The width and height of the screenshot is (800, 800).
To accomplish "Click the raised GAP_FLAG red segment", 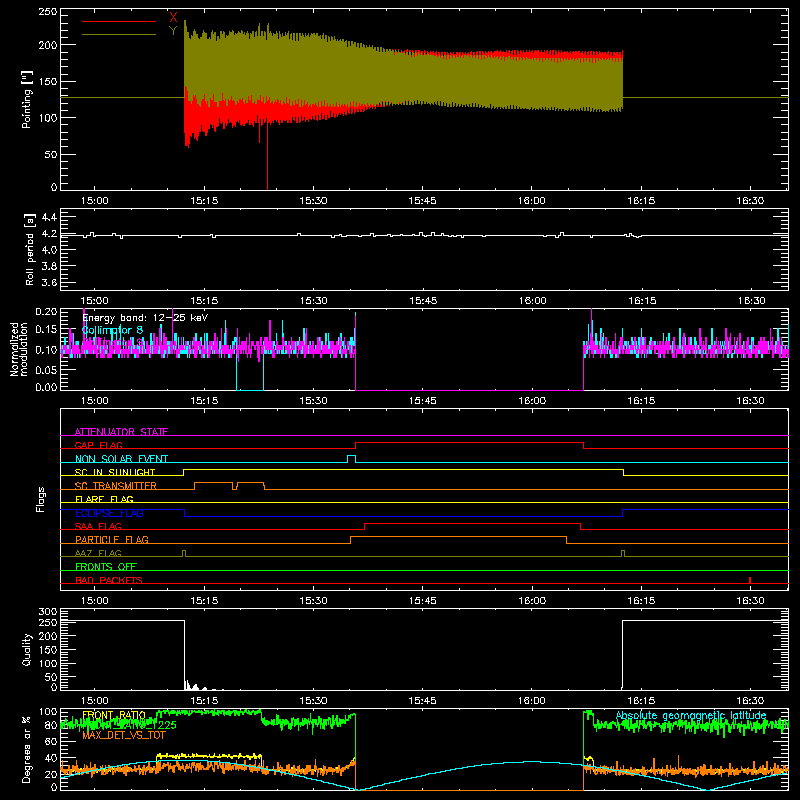I will click(x=469, y=442).
